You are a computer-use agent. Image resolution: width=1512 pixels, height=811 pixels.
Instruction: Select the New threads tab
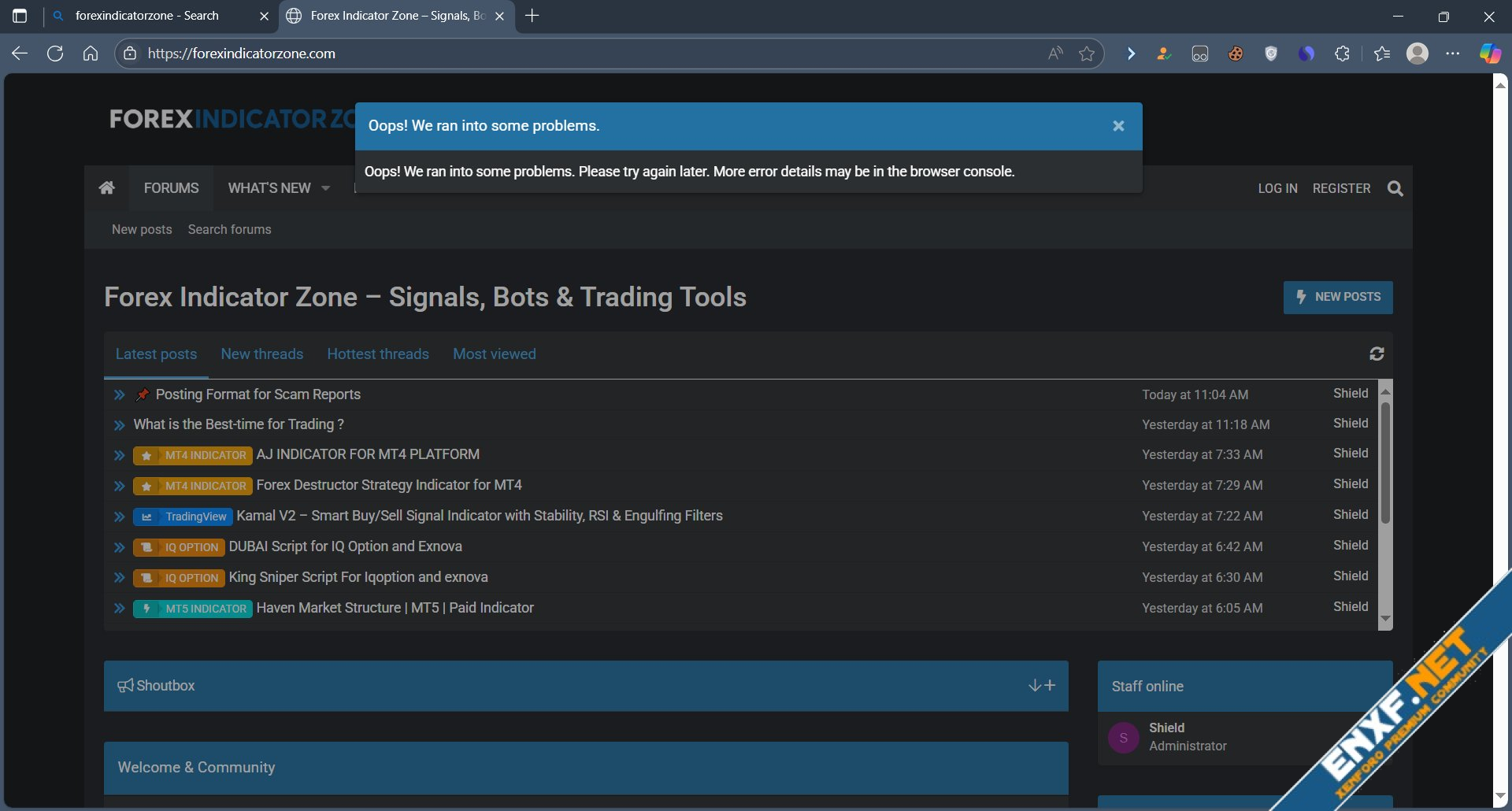262,354
